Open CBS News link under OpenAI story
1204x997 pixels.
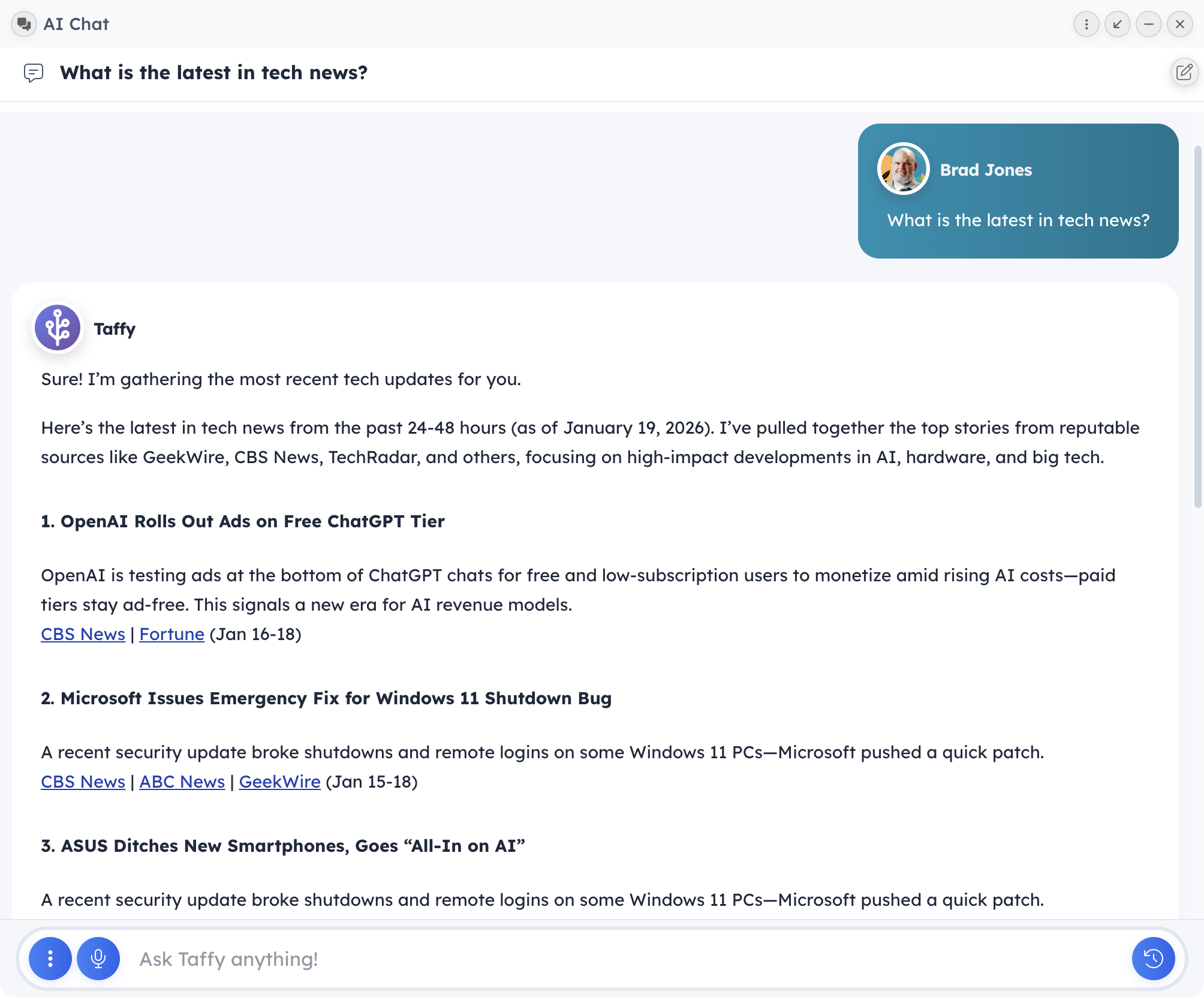[x=83, y=634]
